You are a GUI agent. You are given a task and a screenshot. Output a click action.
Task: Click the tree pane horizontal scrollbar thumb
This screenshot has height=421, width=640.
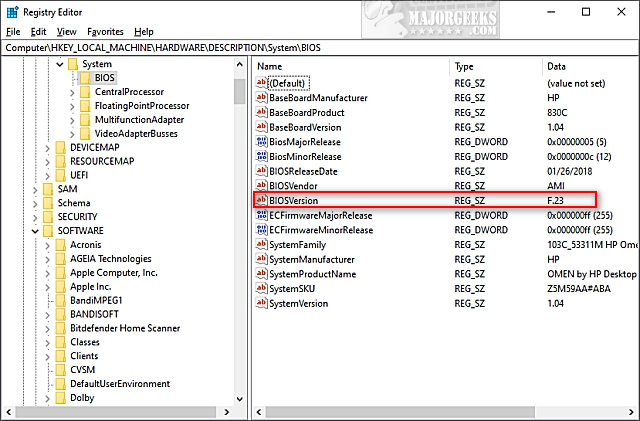pyautogui.click(x=116, y=412)
